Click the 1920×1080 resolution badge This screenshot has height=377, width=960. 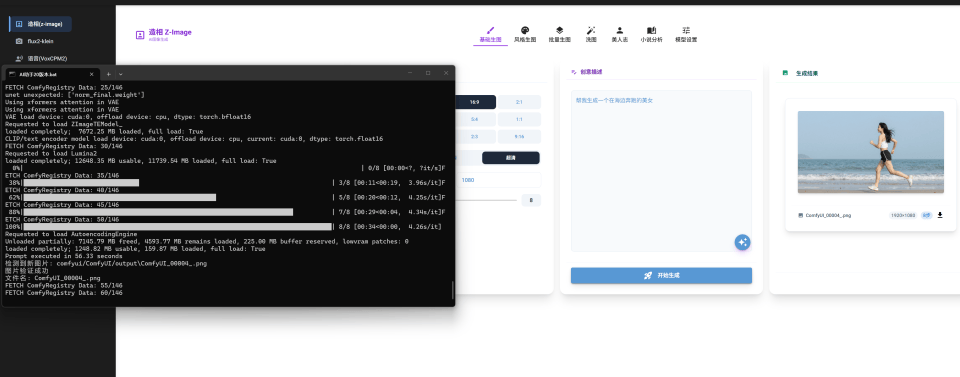coord(904,215)
